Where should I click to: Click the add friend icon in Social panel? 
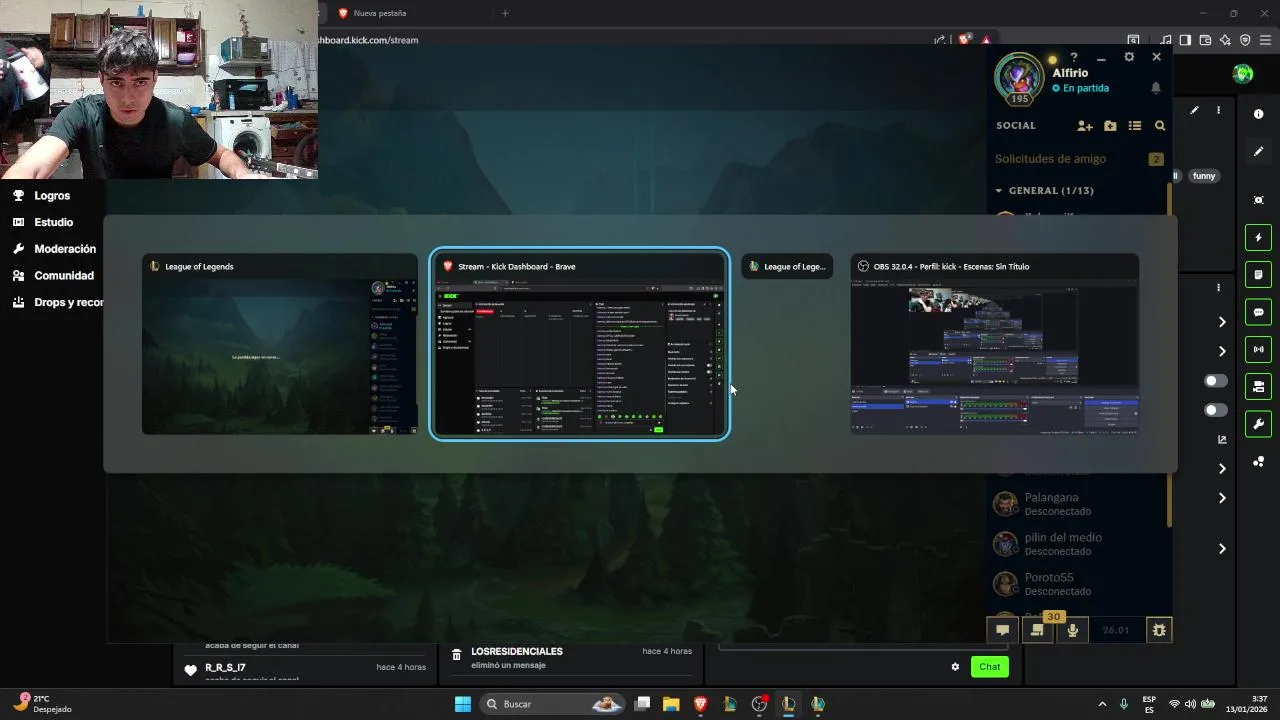tap(1085, 126)
